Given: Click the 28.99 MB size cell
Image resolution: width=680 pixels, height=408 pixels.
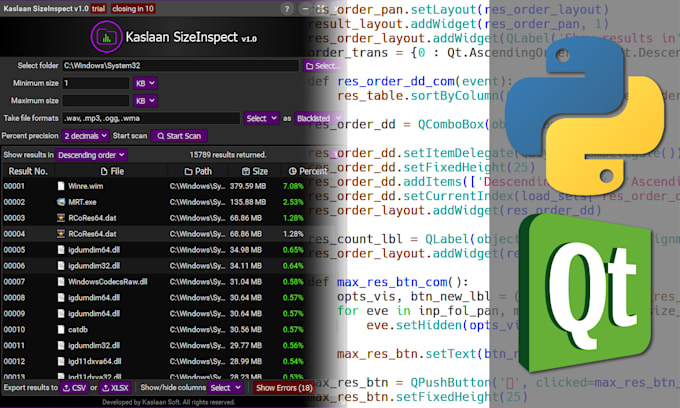Looking at the screenshot, I should (246, 362).
